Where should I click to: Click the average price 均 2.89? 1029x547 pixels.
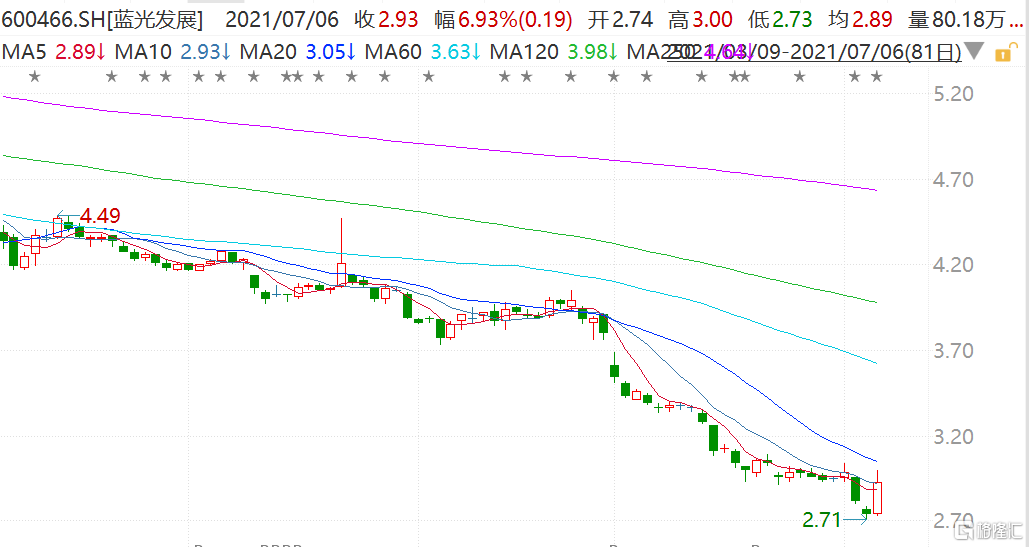(860, 20)
